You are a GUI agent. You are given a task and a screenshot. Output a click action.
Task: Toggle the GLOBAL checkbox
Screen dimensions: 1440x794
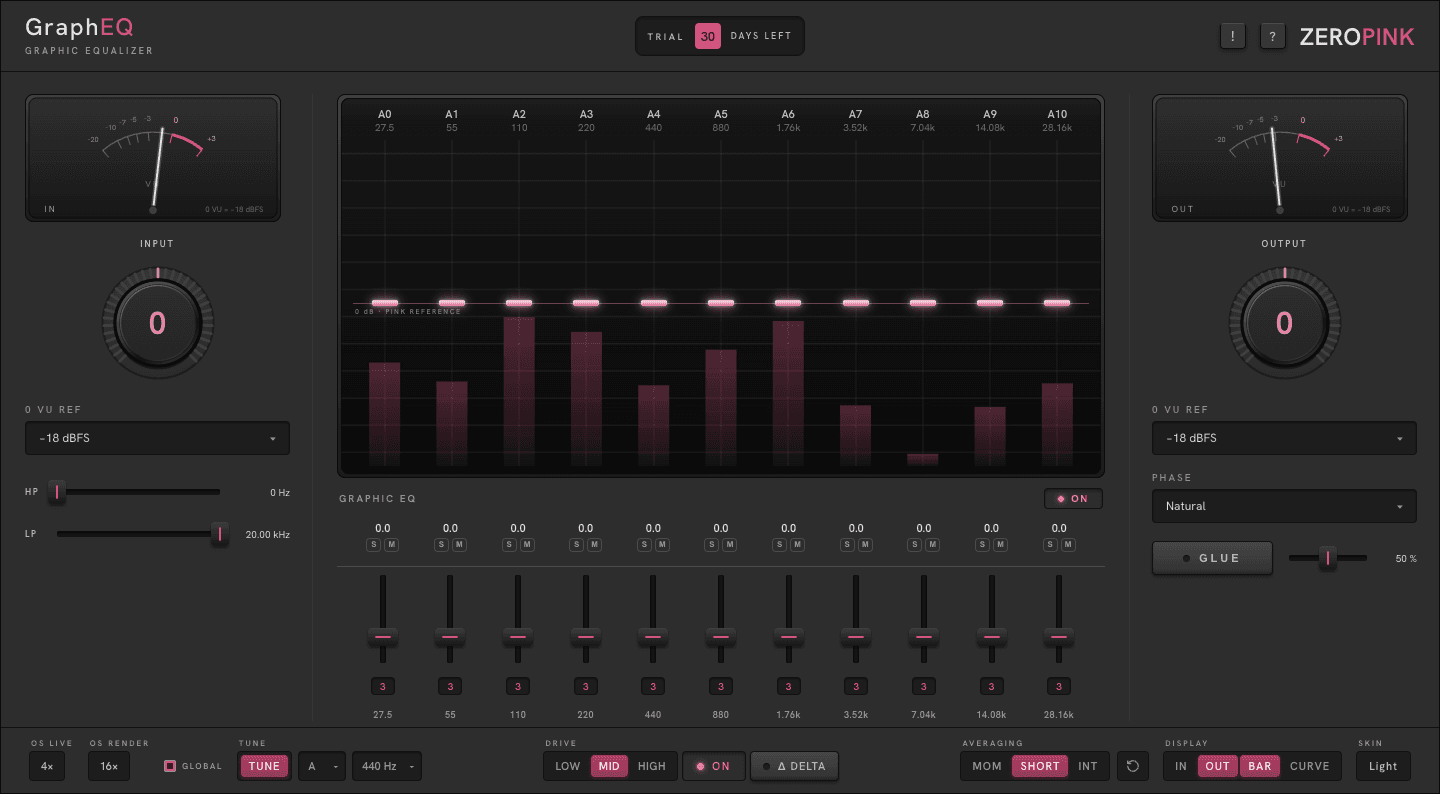[x=170, y=766]
